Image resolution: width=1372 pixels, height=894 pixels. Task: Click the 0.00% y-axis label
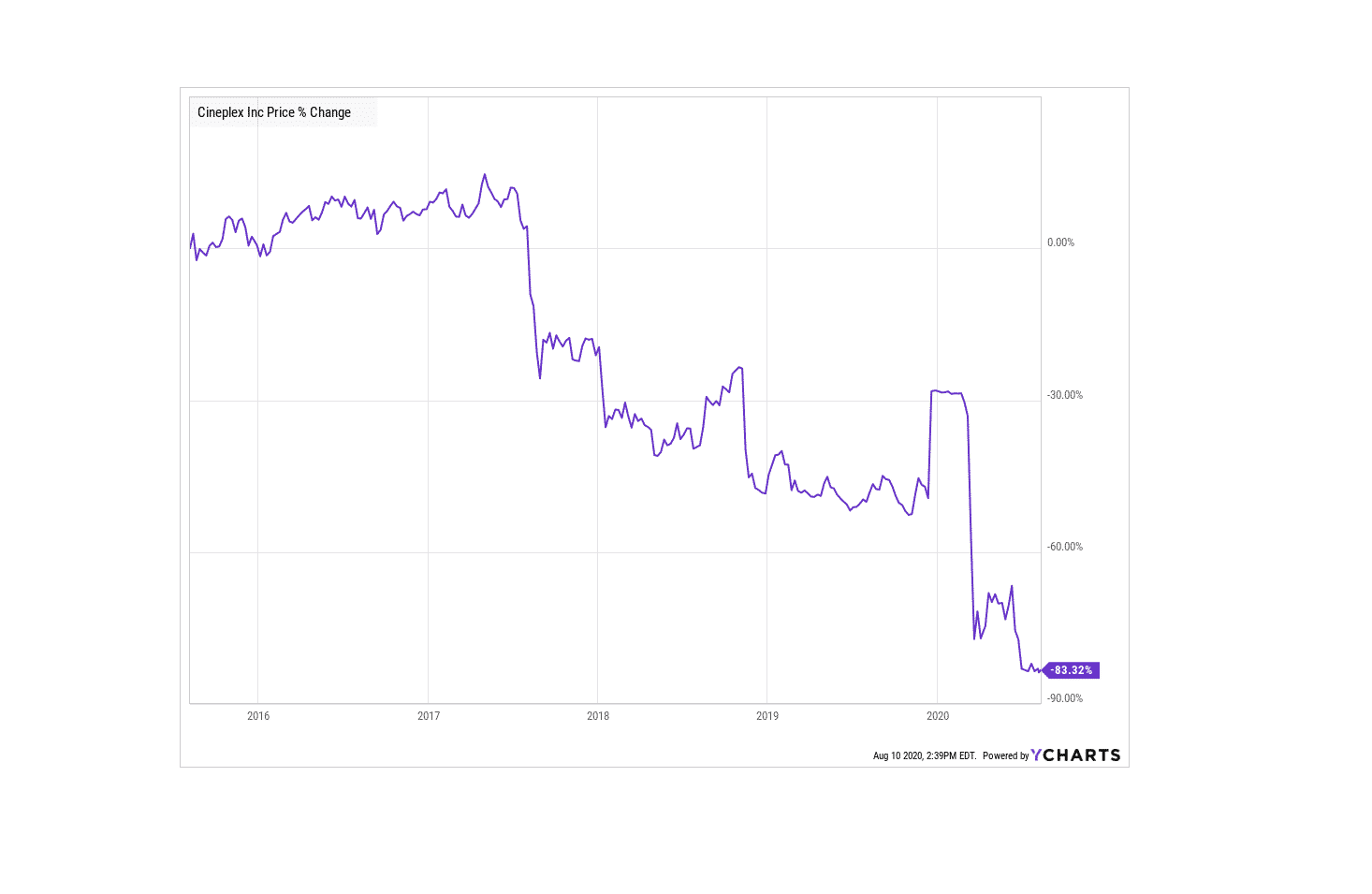tap(1061, 242)
